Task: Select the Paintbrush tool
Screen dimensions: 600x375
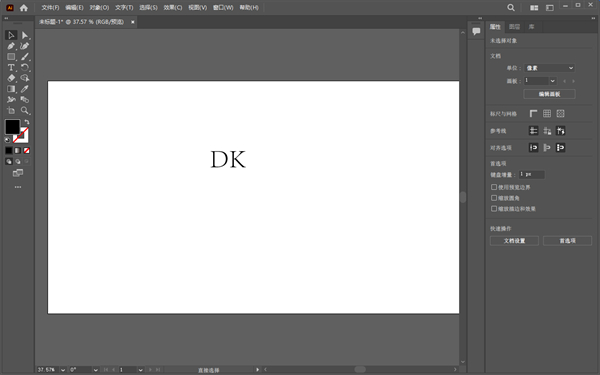Action: tap(25, 57)
